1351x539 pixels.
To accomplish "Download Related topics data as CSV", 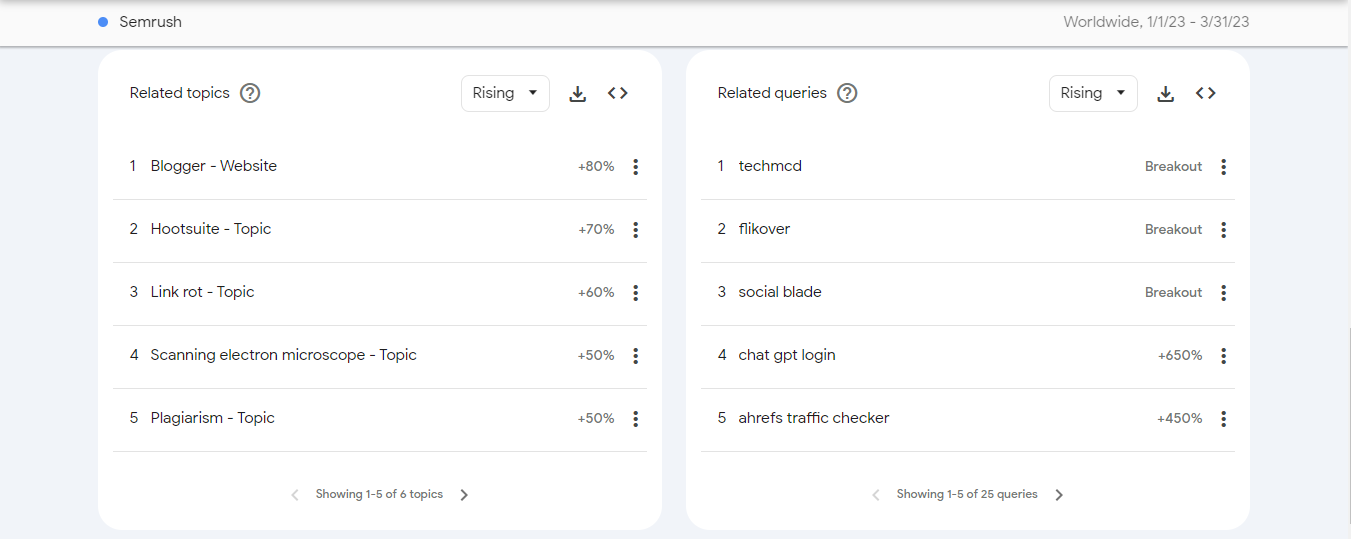I will pos(577,93).
